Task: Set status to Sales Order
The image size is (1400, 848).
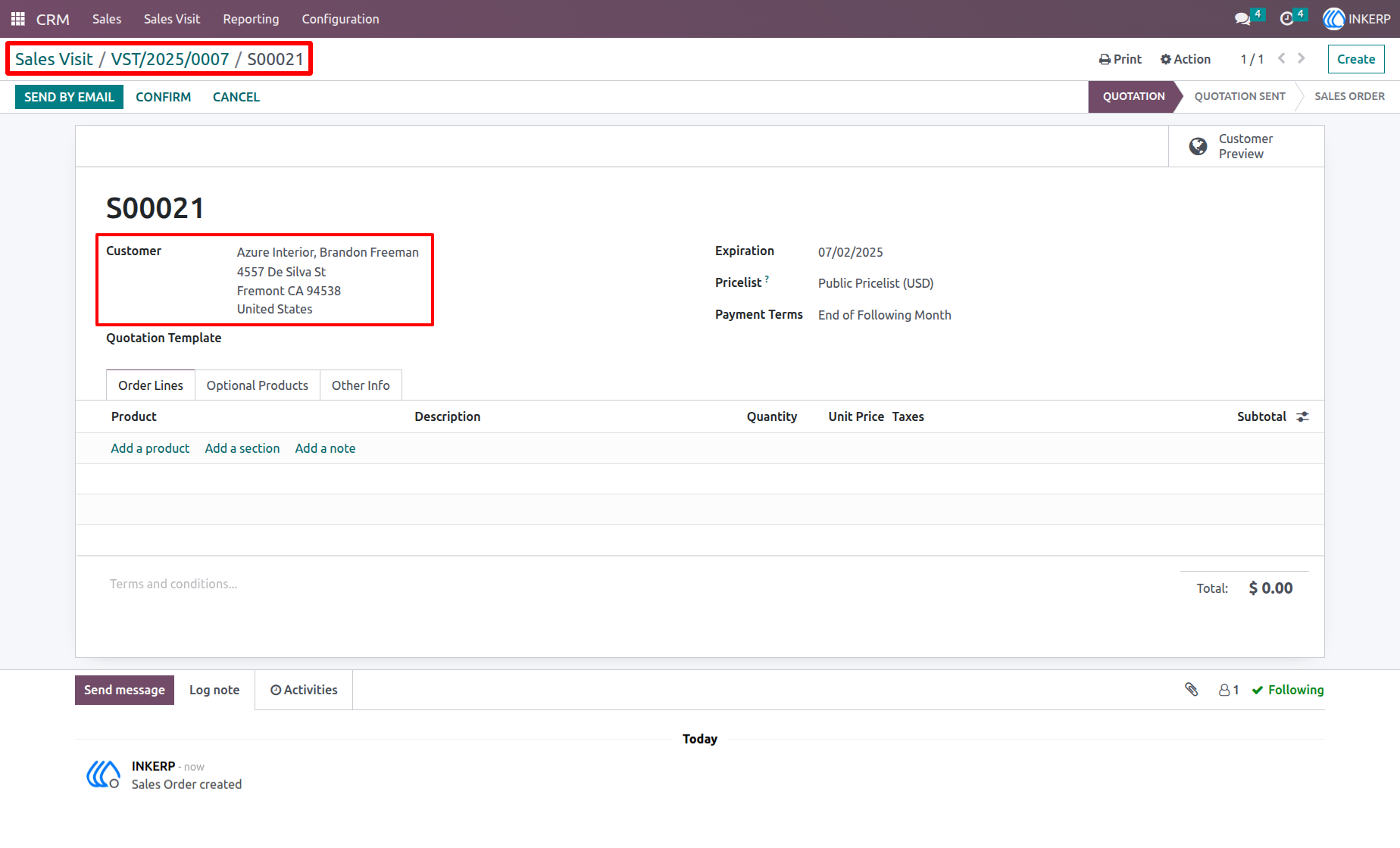Action: coord(1349,96)
